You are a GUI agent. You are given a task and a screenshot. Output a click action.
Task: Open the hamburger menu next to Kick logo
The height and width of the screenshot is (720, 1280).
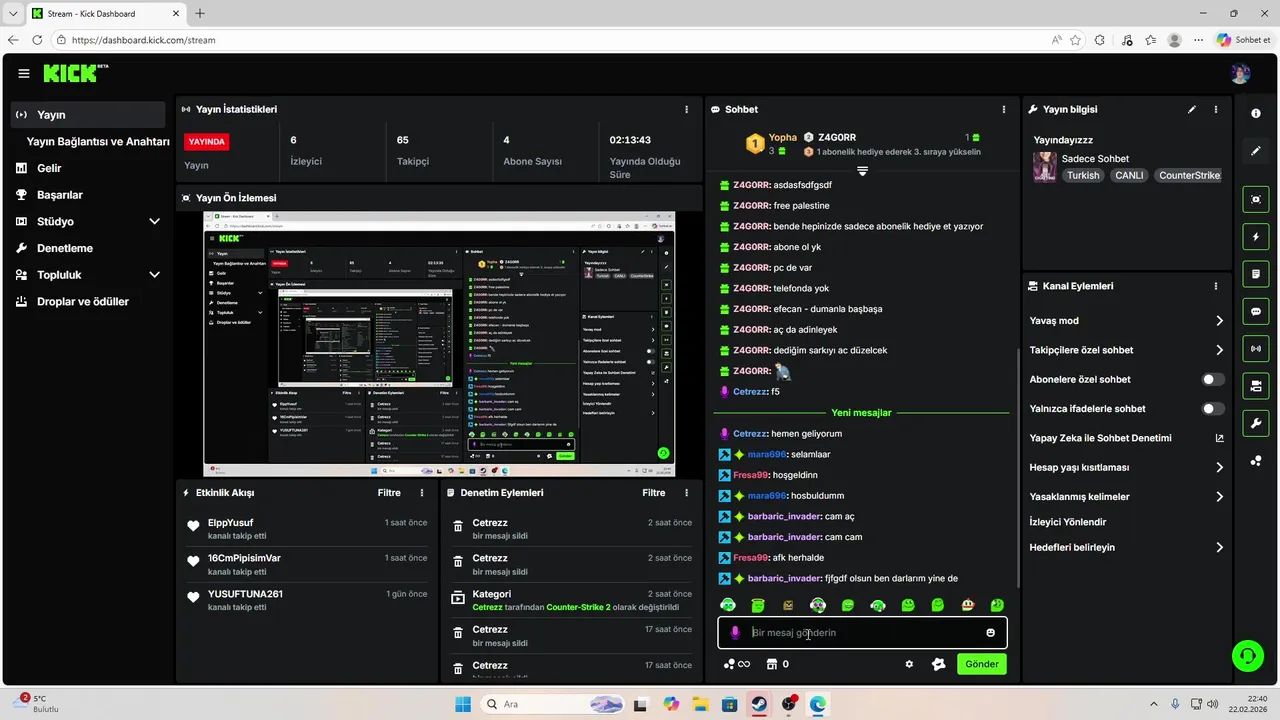click(x=24, y=73)
